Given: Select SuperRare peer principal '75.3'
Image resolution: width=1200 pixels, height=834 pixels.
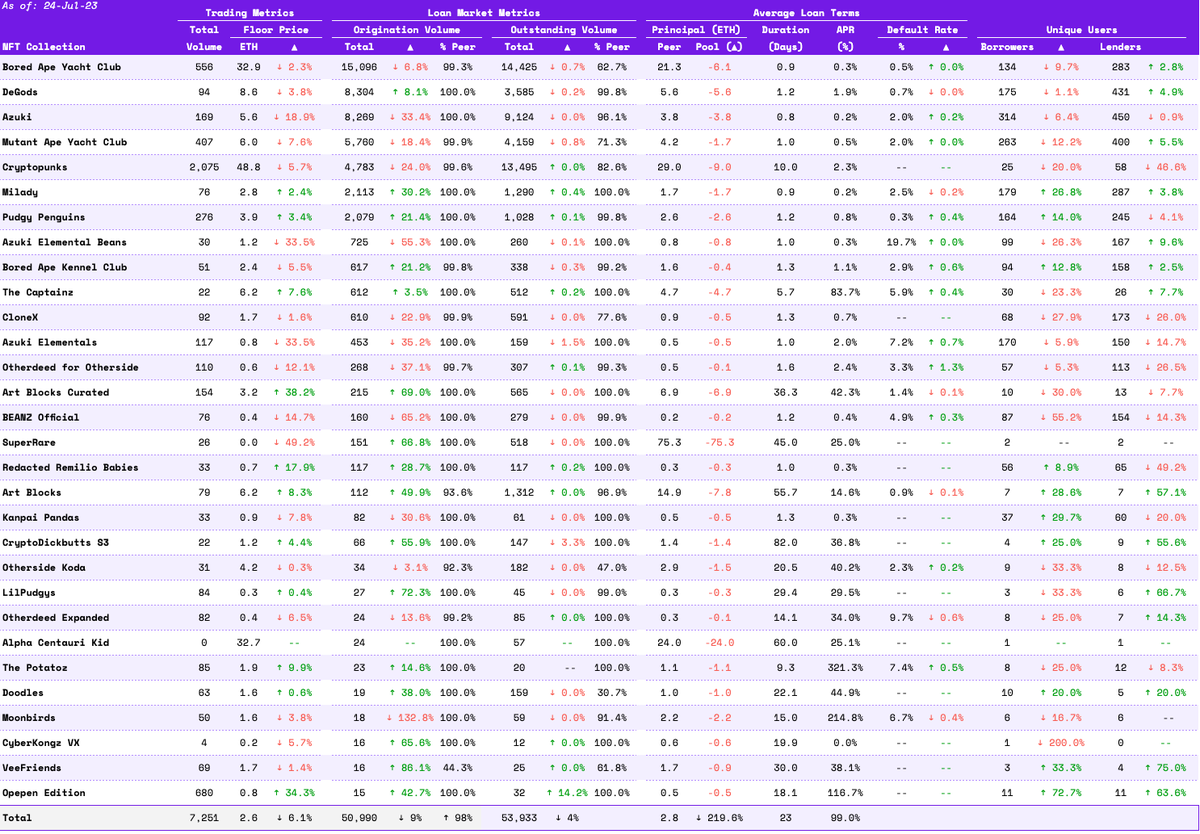Looking at the screenshot, I should coord(670,442).
